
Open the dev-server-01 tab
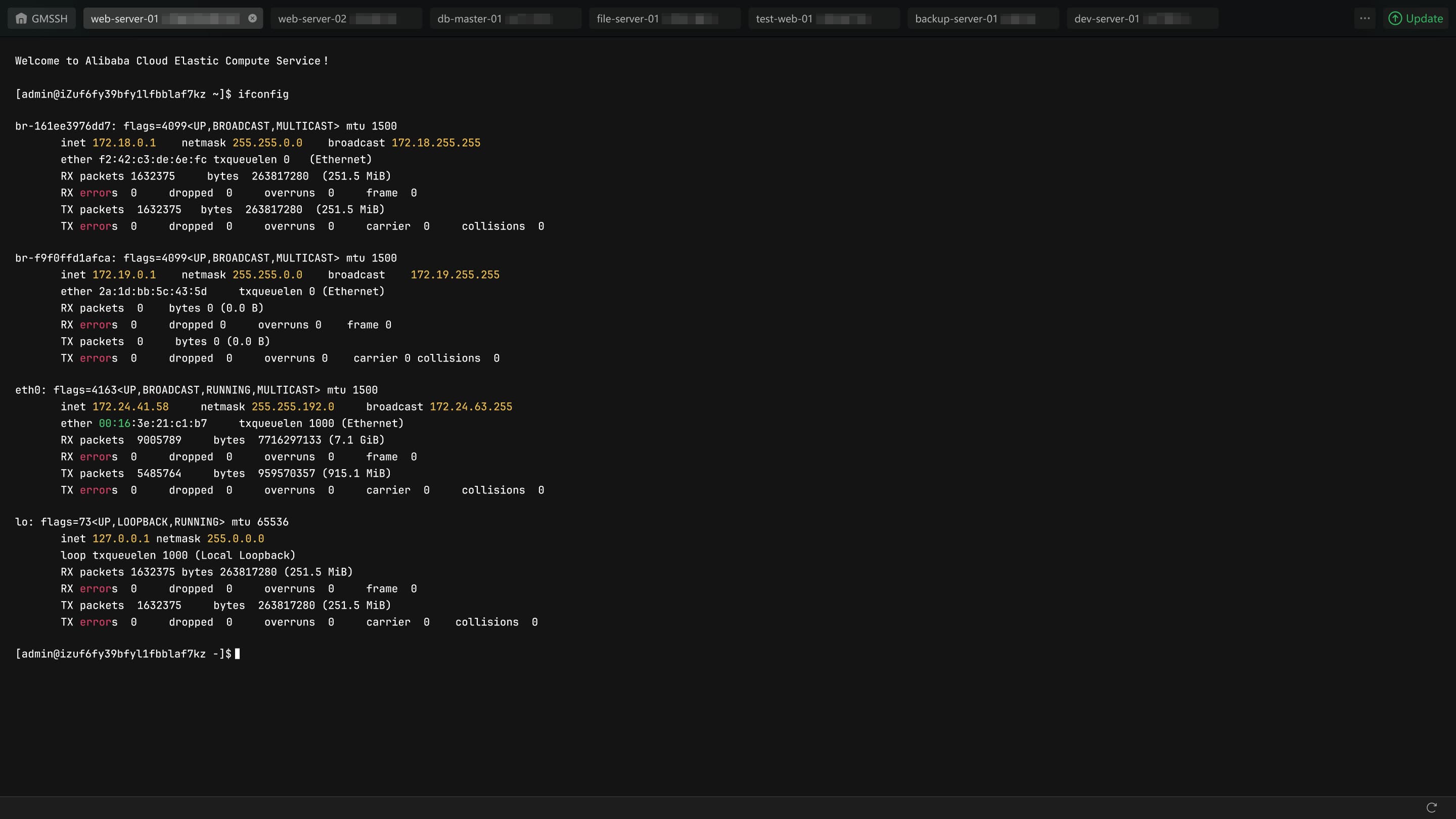1106,19
